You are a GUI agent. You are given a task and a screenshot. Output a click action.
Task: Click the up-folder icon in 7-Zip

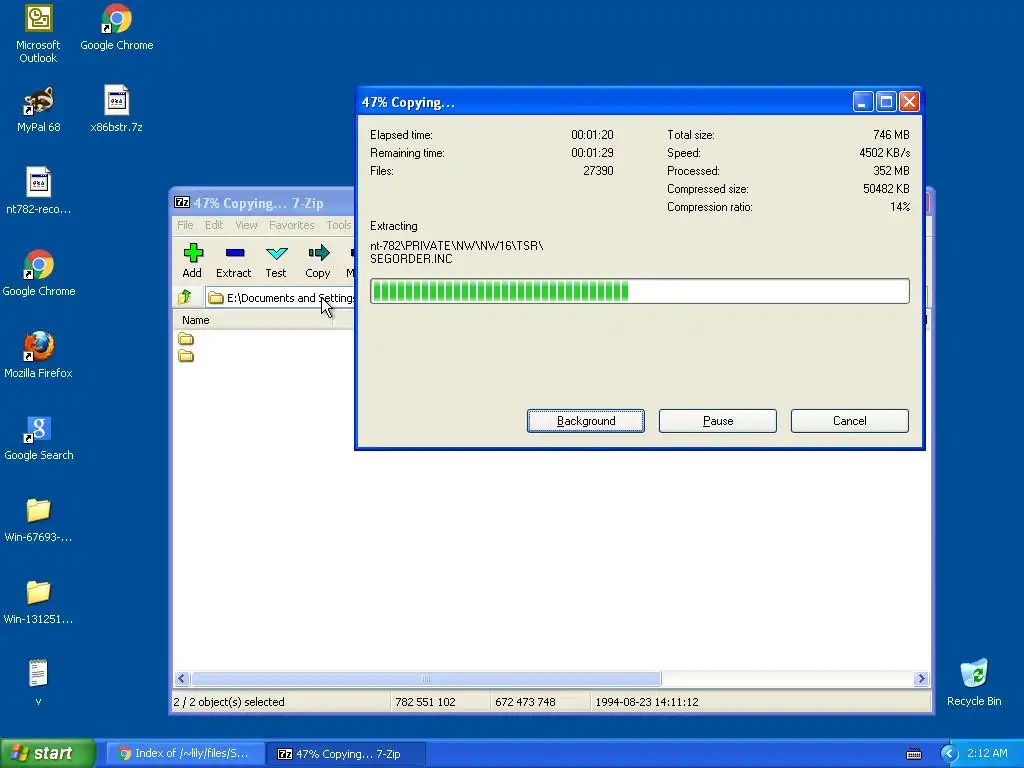tap(185, 297)
